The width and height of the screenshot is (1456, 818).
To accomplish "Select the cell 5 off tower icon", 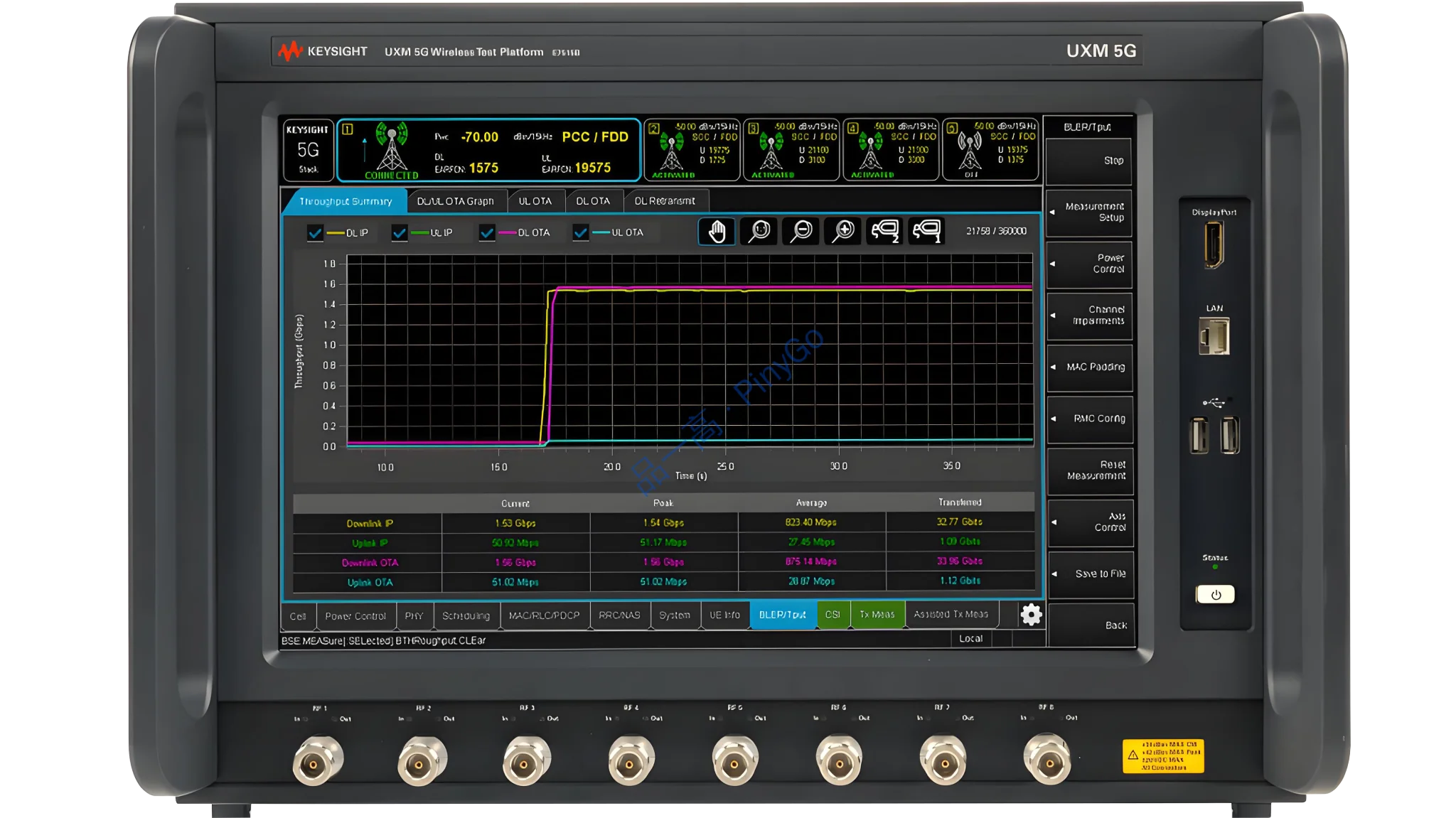I will (x=970, y=151).
